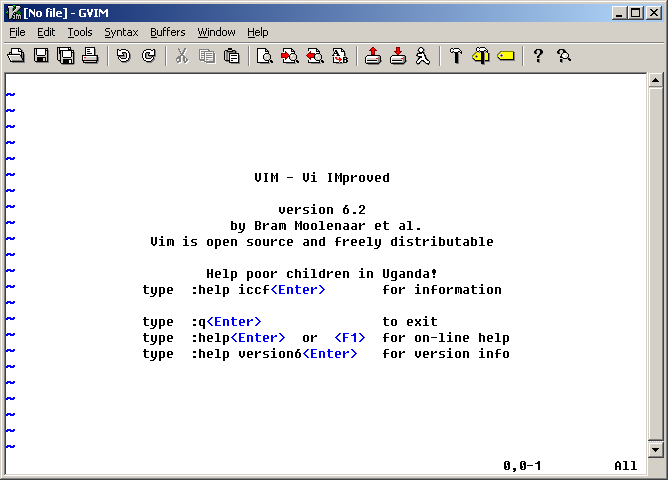668x480 pixels.
Task: Click the Build tags icon
Action: (x=481, y=56)
